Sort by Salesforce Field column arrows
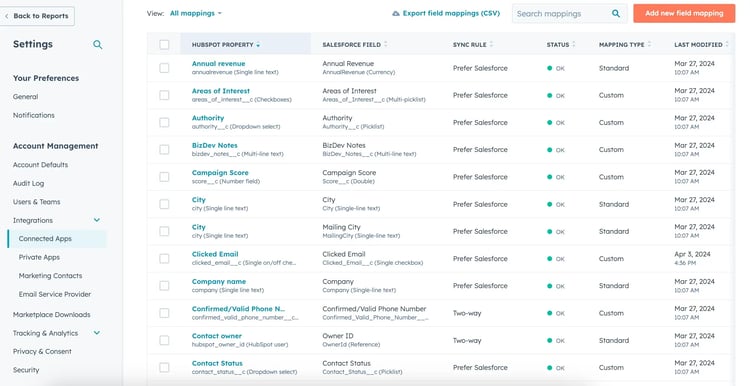 pyautogui.click(x=386, y=44)
